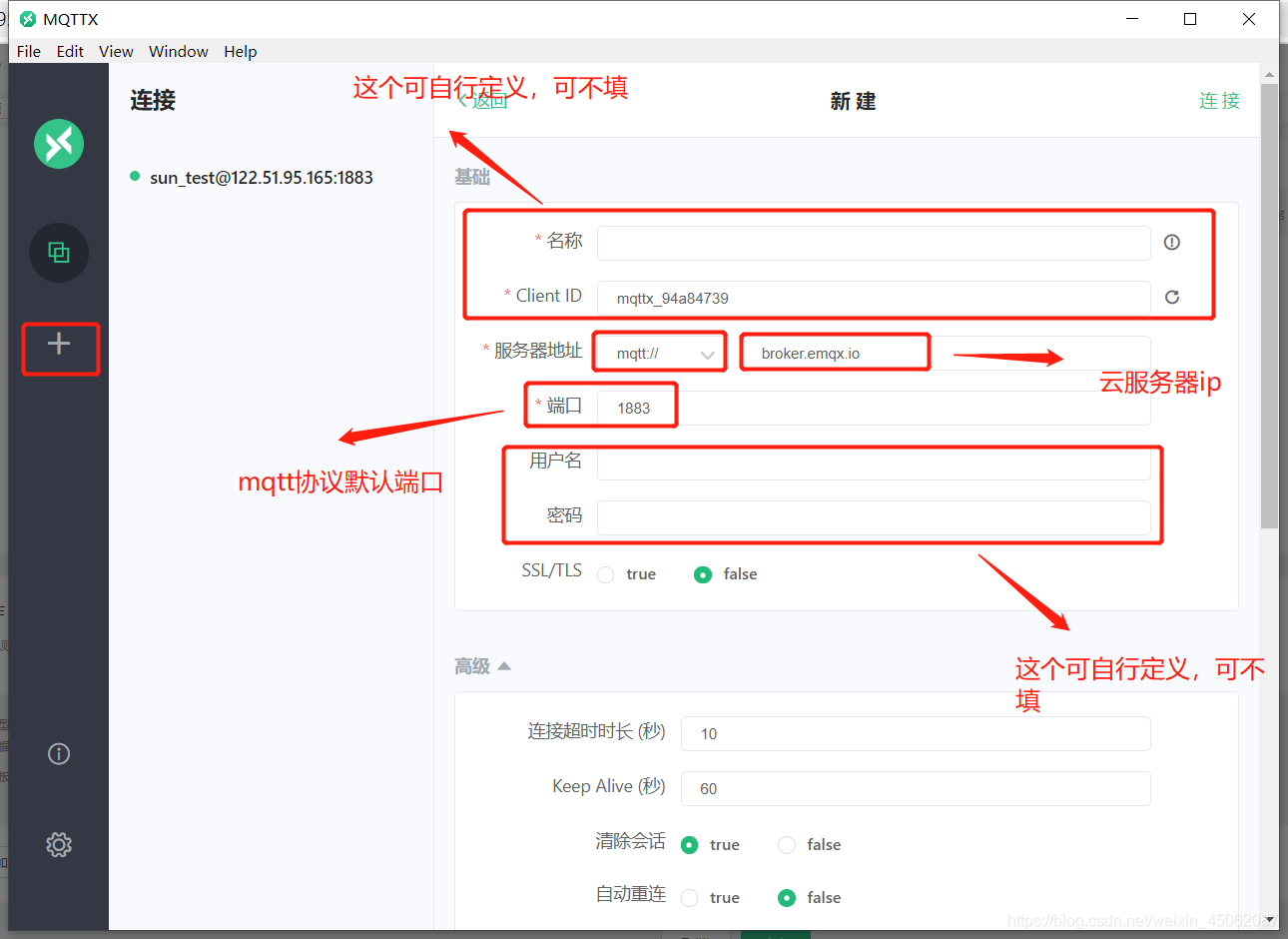Open the File menu

point(29,51)
